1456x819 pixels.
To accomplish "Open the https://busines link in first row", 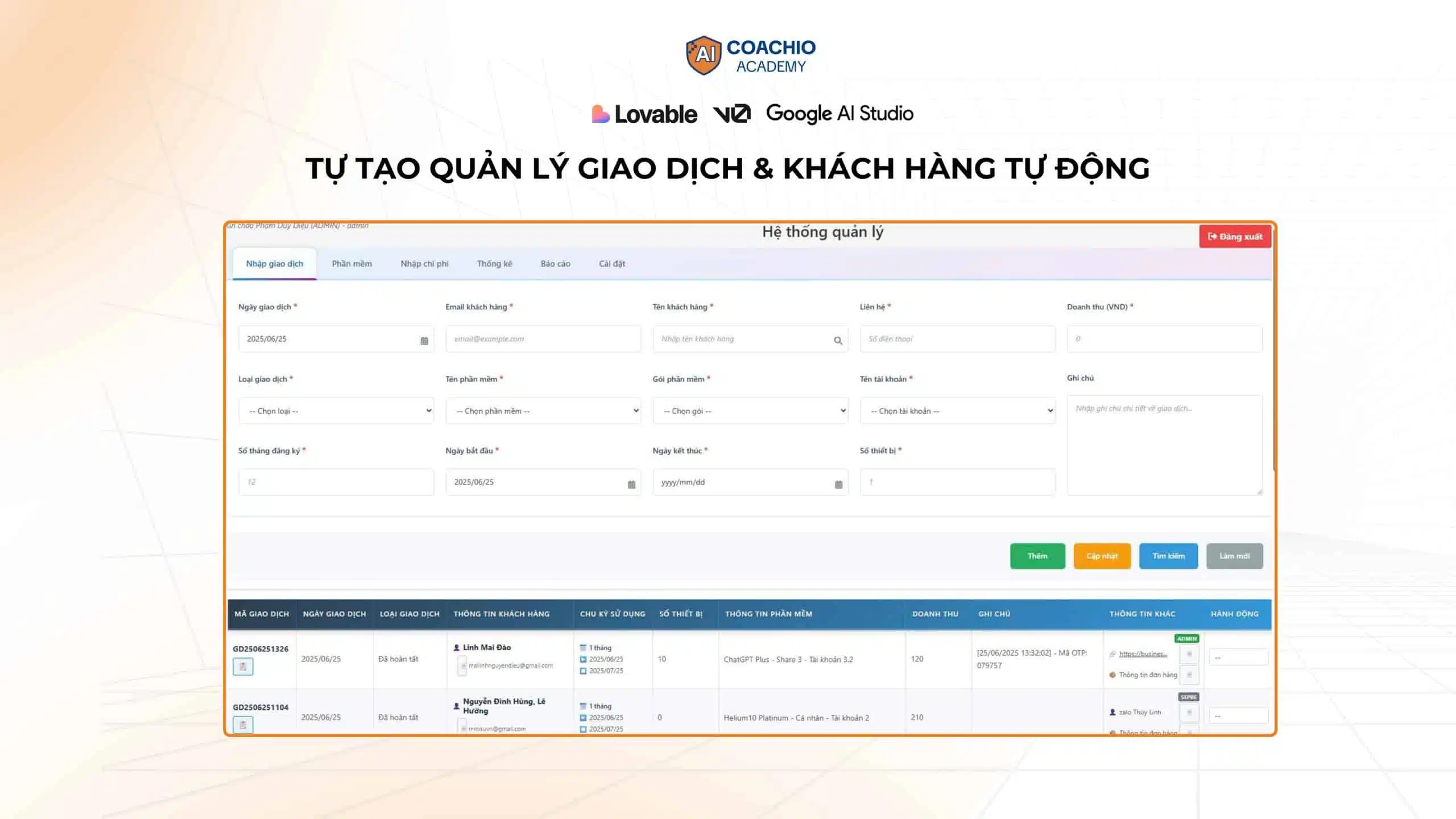I will coord(1143,654).
